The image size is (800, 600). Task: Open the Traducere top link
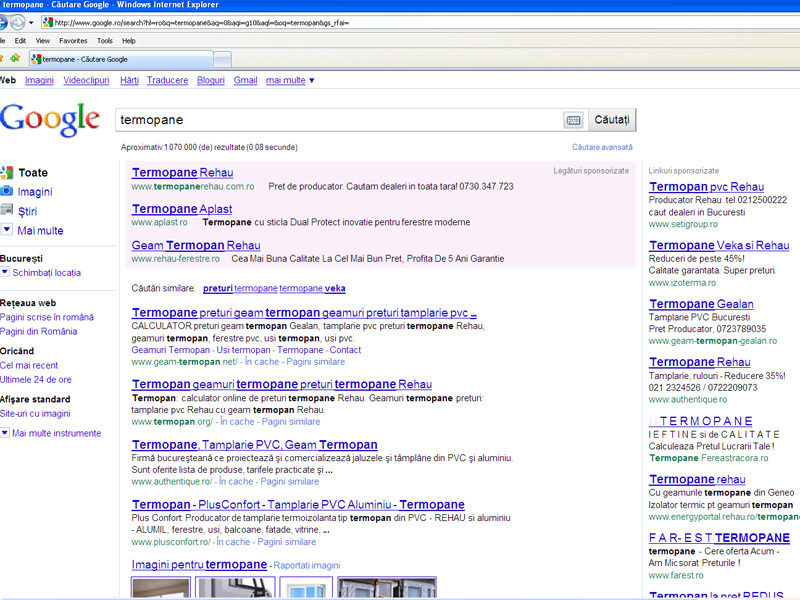(167, 80)
